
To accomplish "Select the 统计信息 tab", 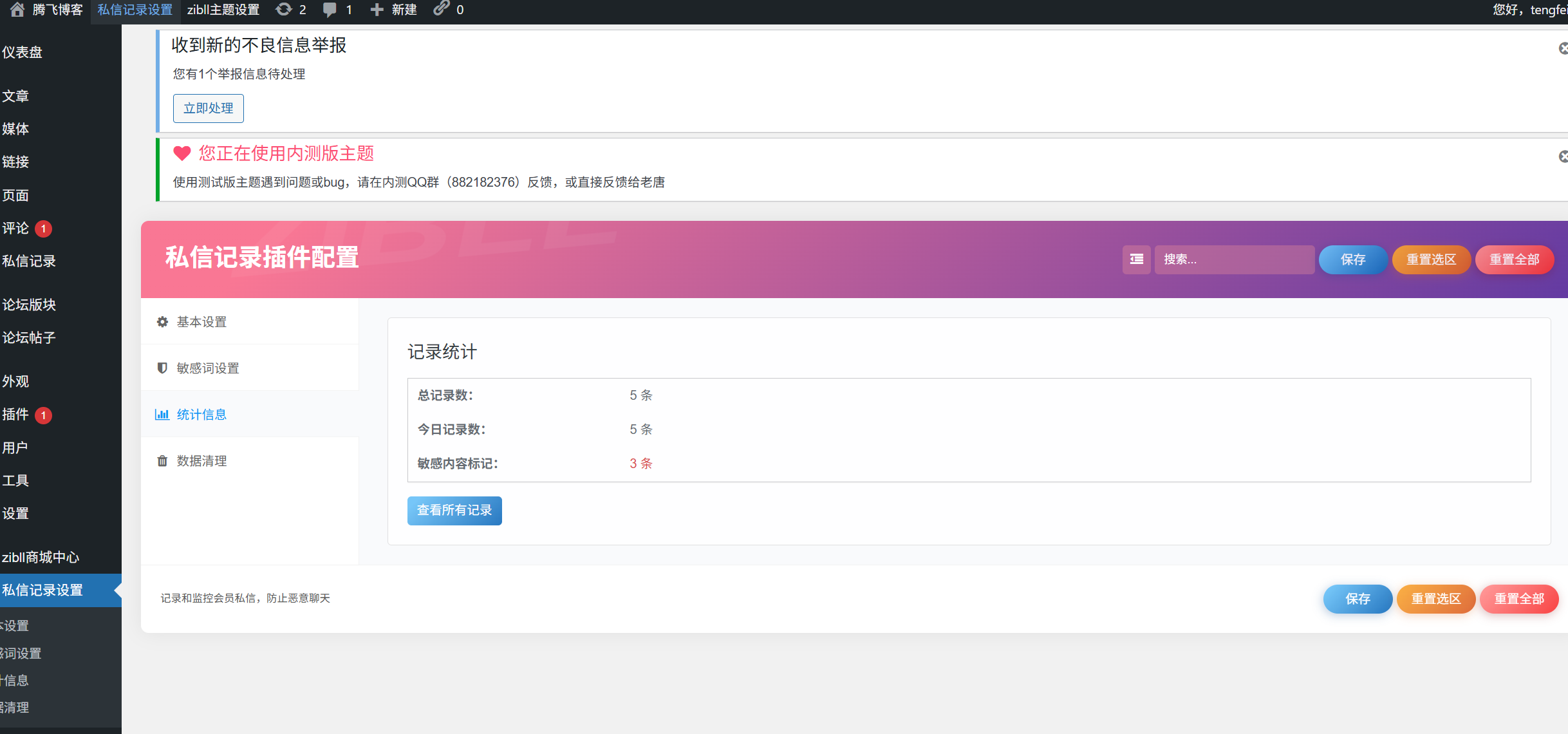I will [201, 414].
